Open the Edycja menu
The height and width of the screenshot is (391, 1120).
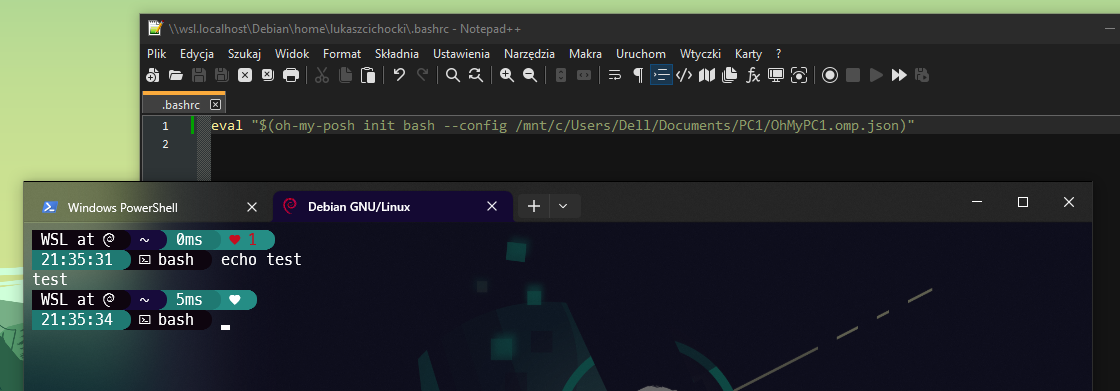(x=197, y=54)
